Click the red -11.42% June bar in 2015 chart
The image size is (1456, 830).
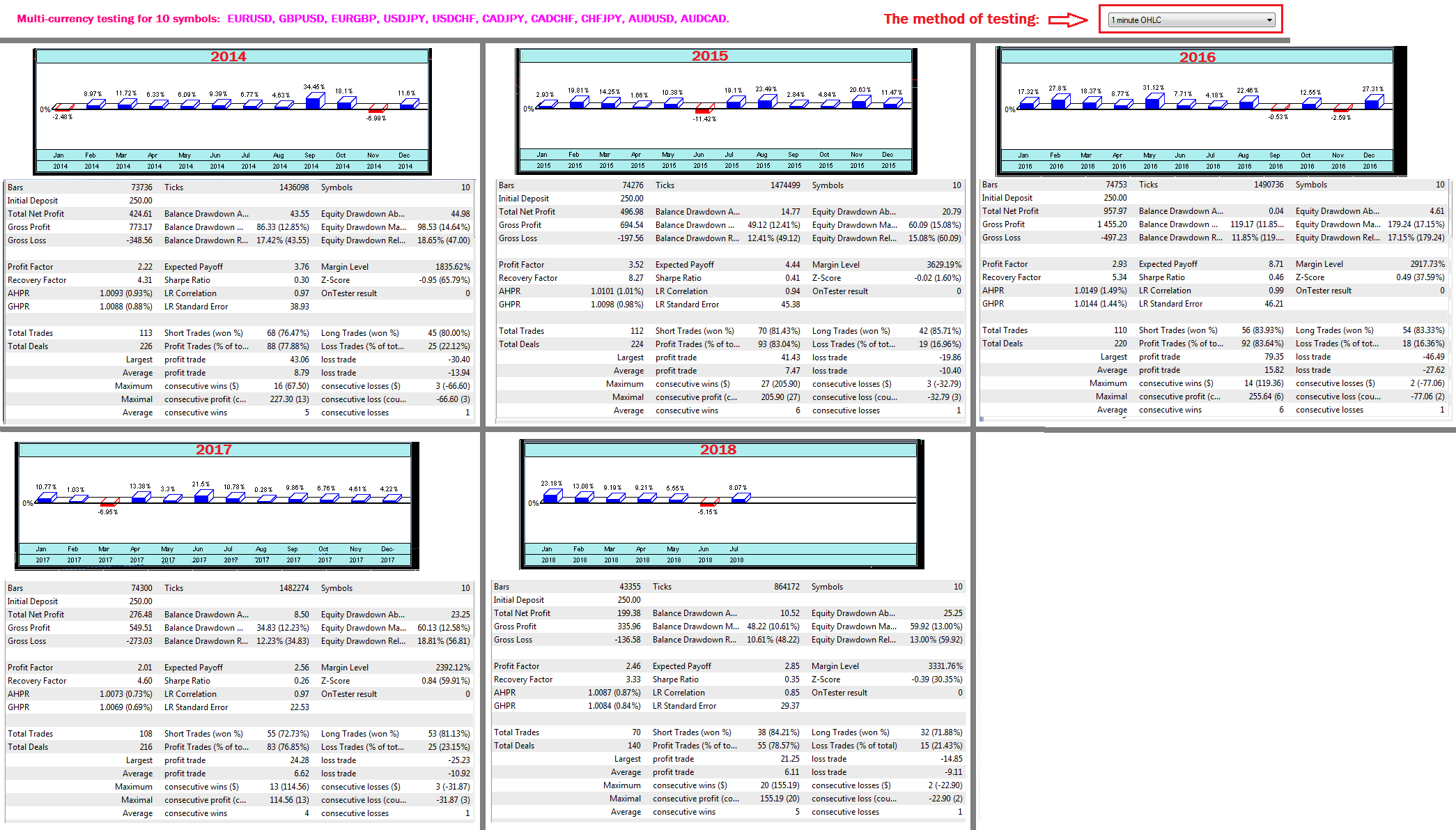(703, 110)
